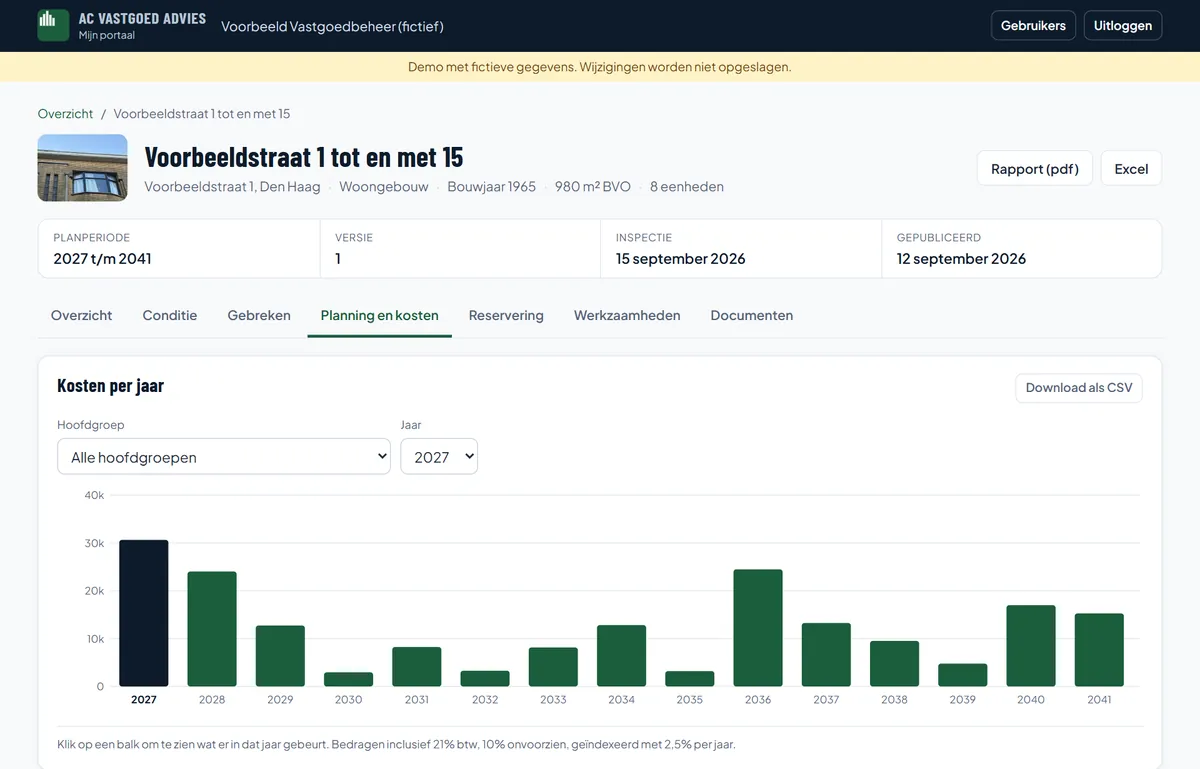Click the inspectie date 15 september 2026
1200x769 pixels.
coord(680,258)
